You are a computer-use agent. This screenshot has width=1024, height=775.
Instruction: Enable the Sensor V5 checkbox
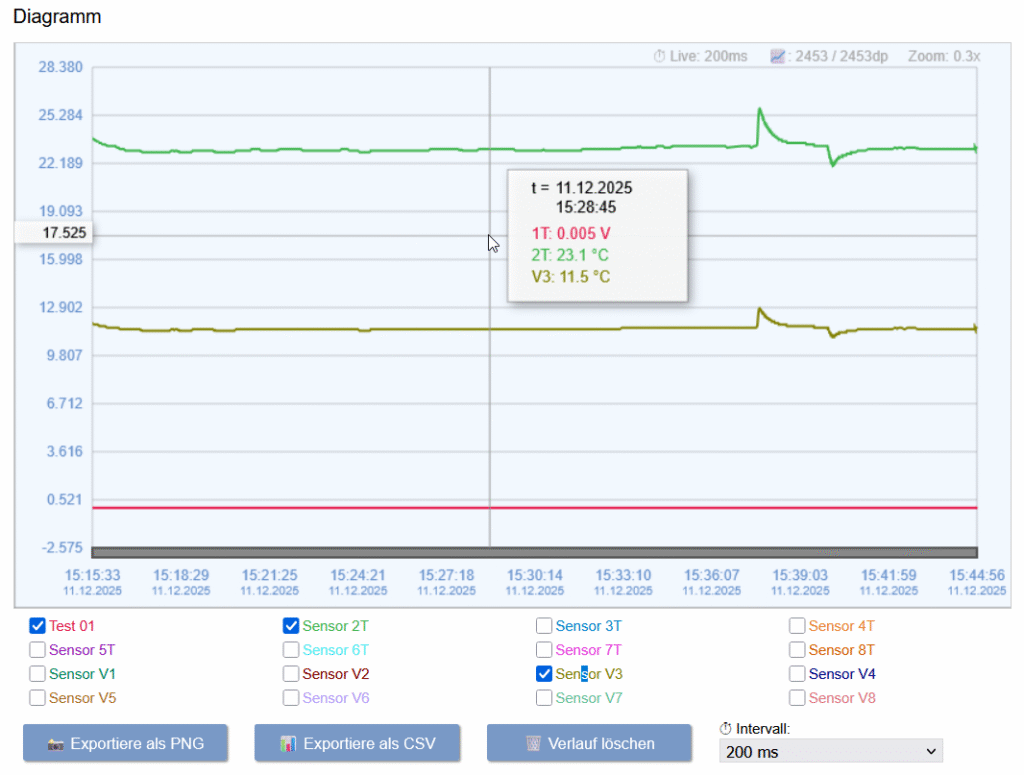37,697
